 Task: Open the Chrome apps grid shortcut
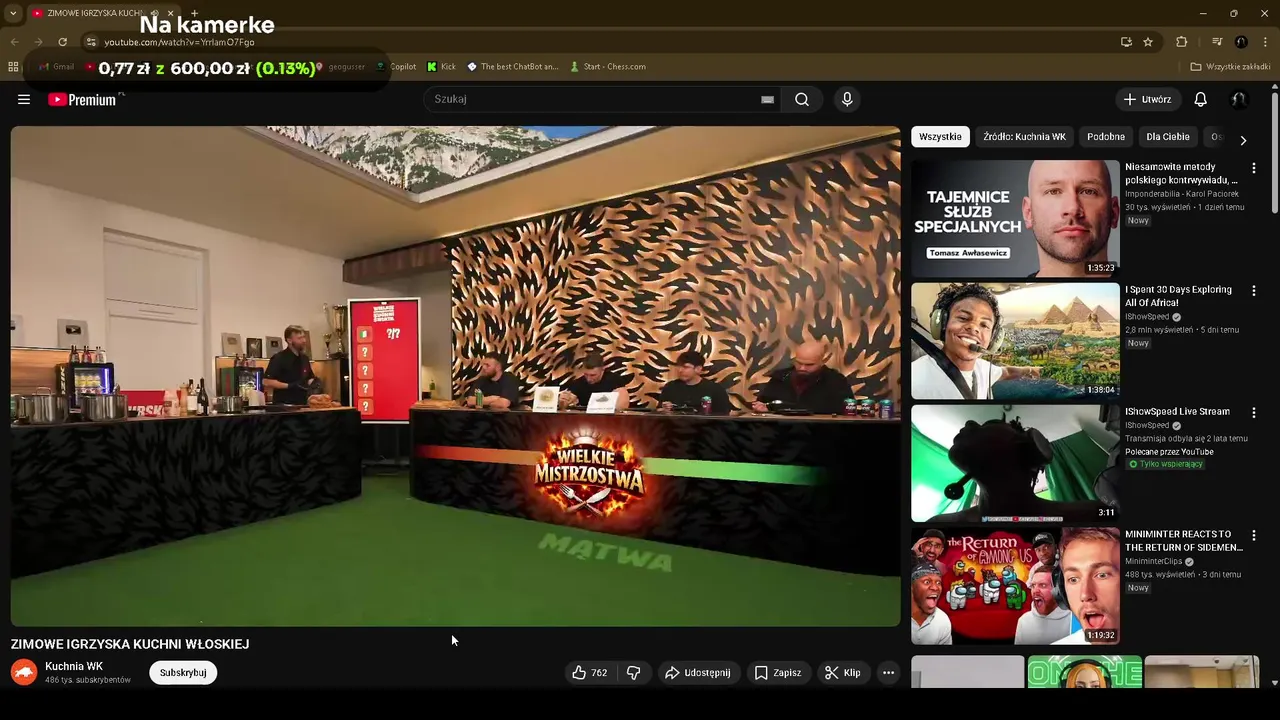pos(13,67)
